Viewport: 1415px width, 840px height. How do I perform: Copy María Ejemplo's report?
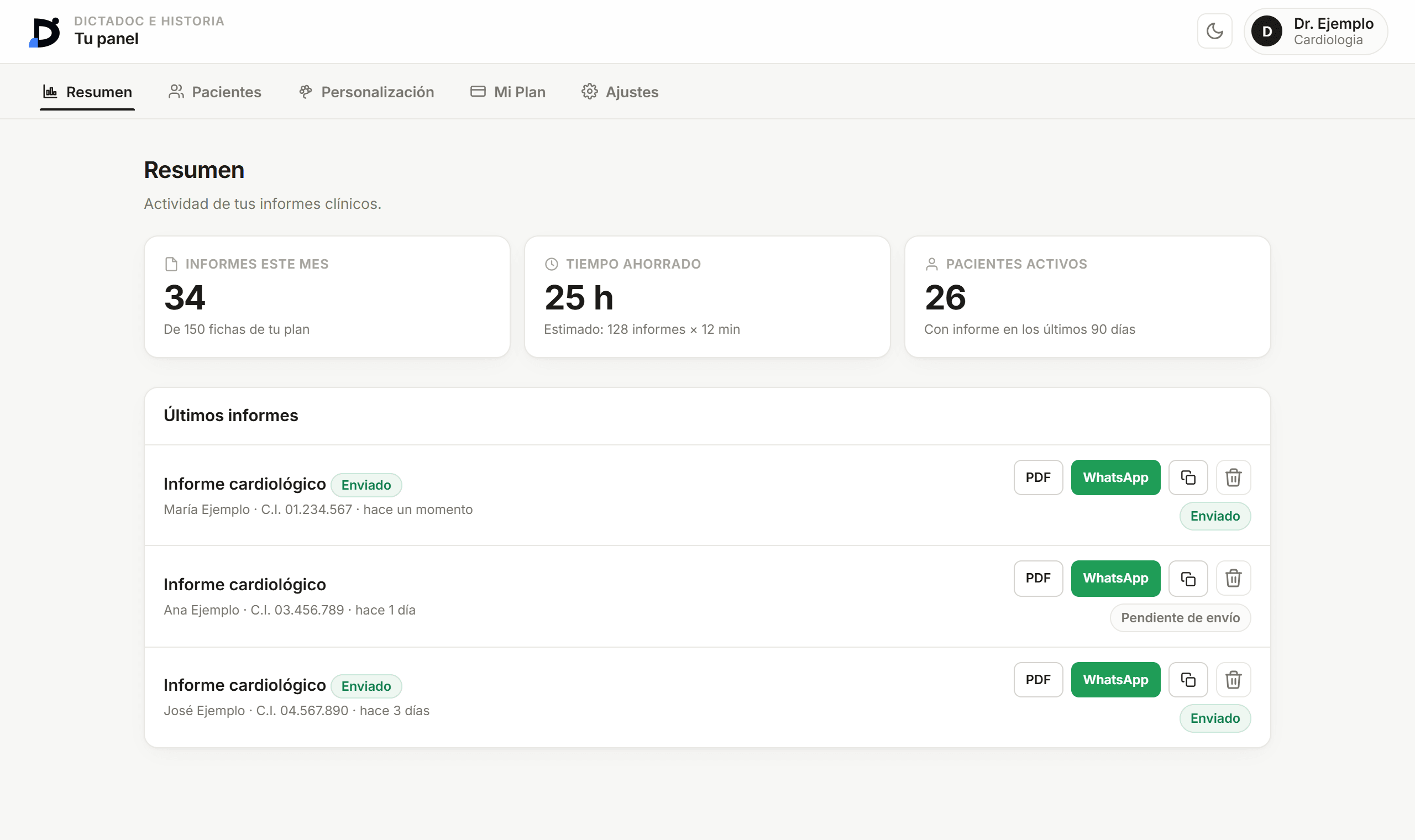click(x=1188, y=477)
